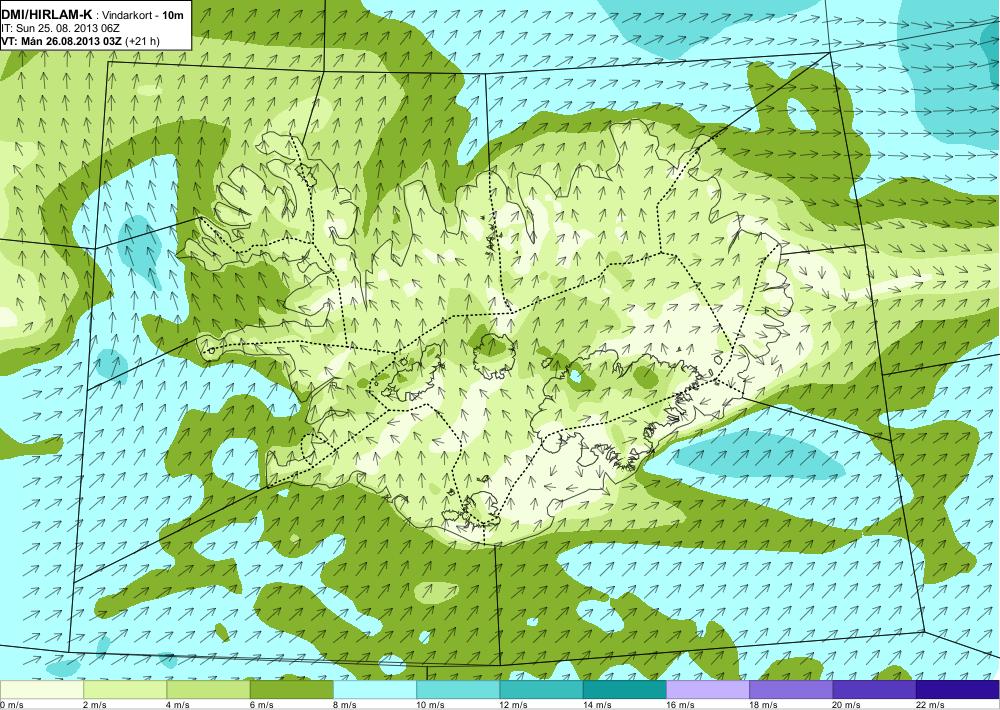Click the 'VT: Mán 26.08.2013 03Z' line
The height and width of the screenshot is (710, 1000).
point(62,41)
